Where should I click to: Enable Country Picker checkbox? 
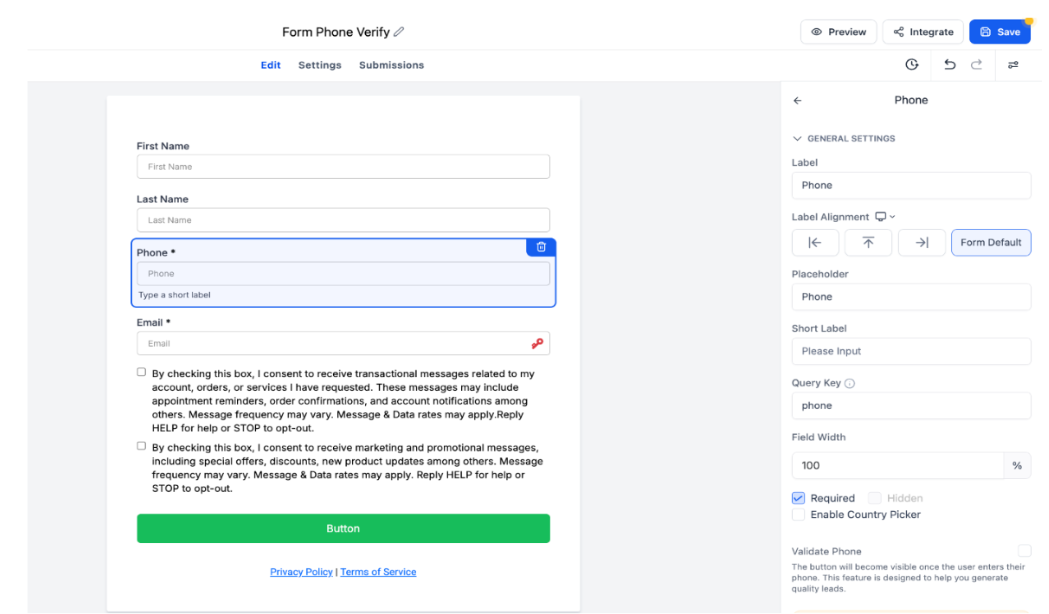[x=798, y=515]
